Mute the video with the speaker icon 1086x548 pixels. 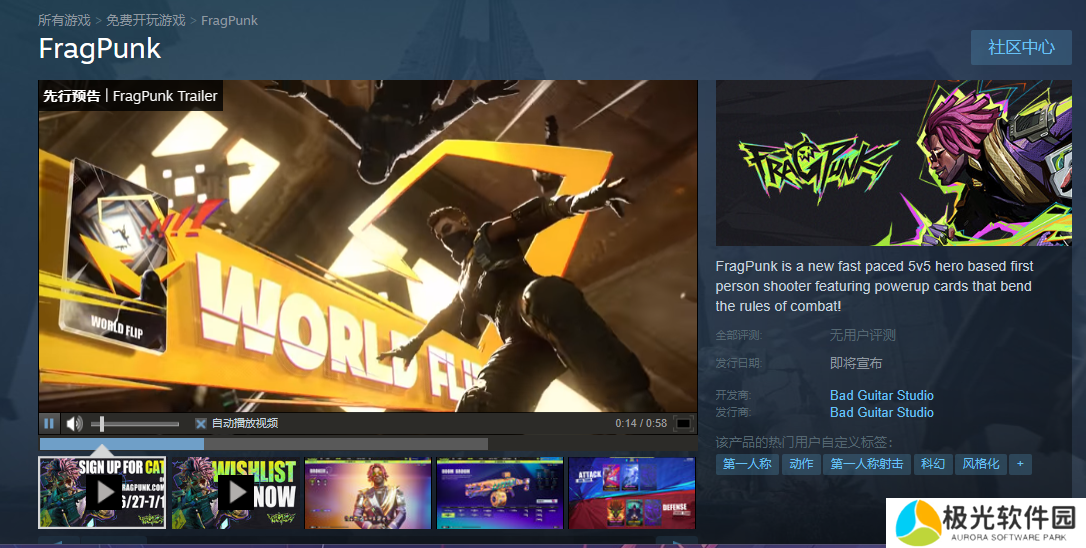[75, 423]
